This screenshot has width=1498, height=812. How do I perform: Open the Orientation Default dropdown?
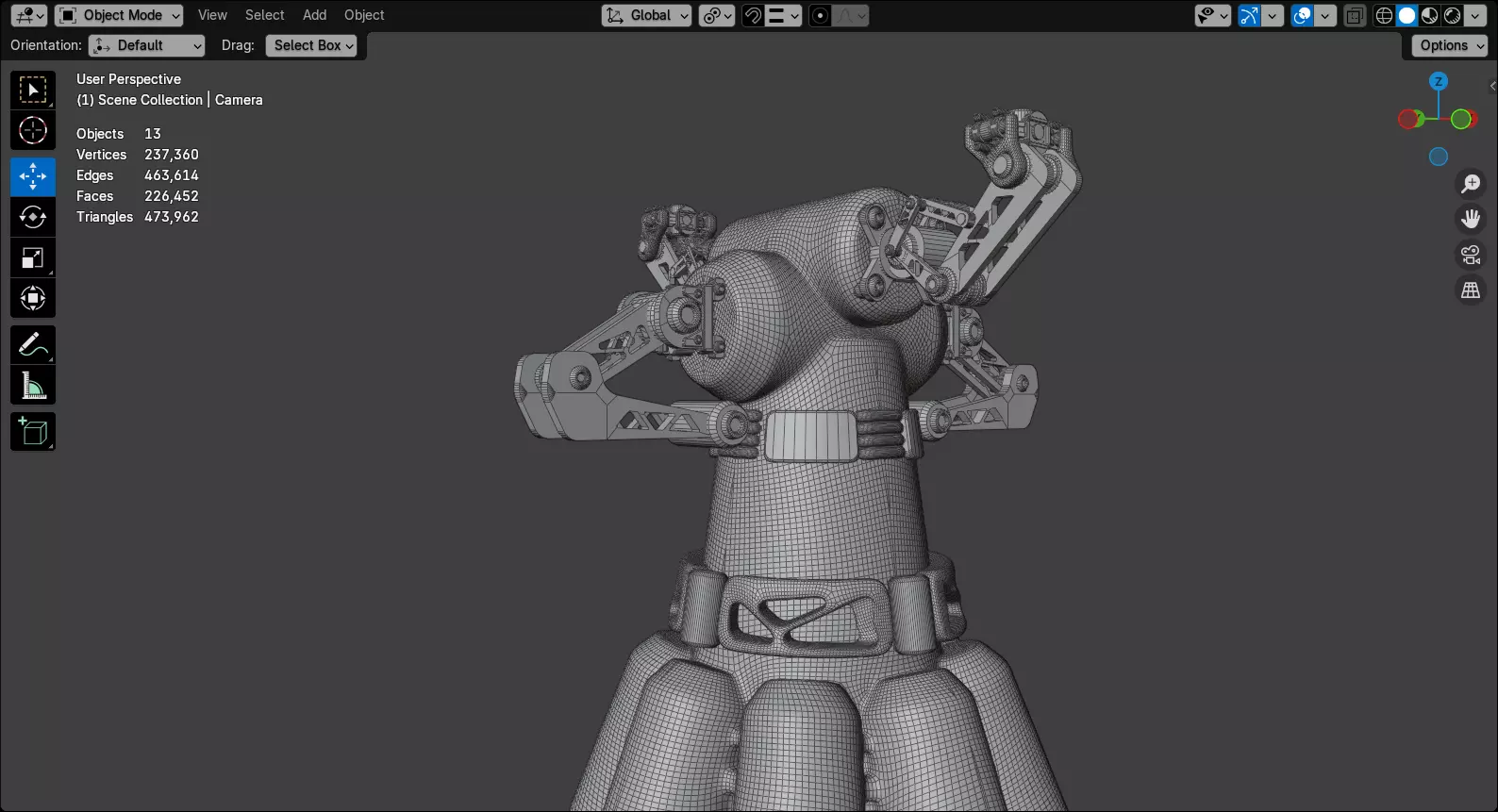point(146,45)
